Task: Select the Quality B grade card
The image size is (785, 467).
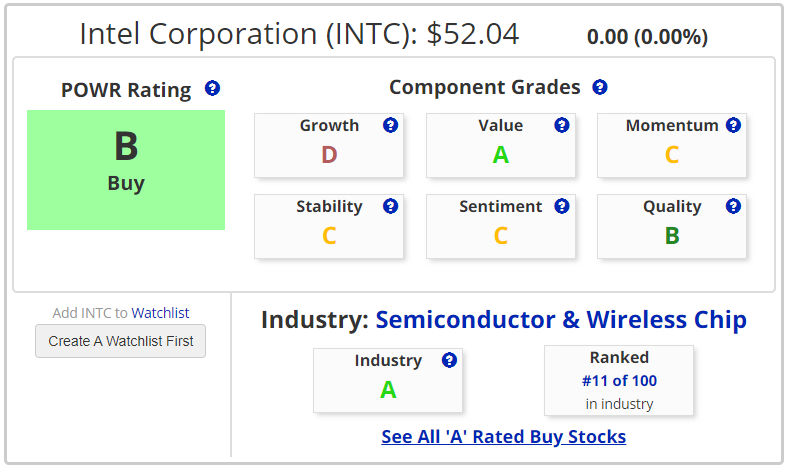Action: 672,226
